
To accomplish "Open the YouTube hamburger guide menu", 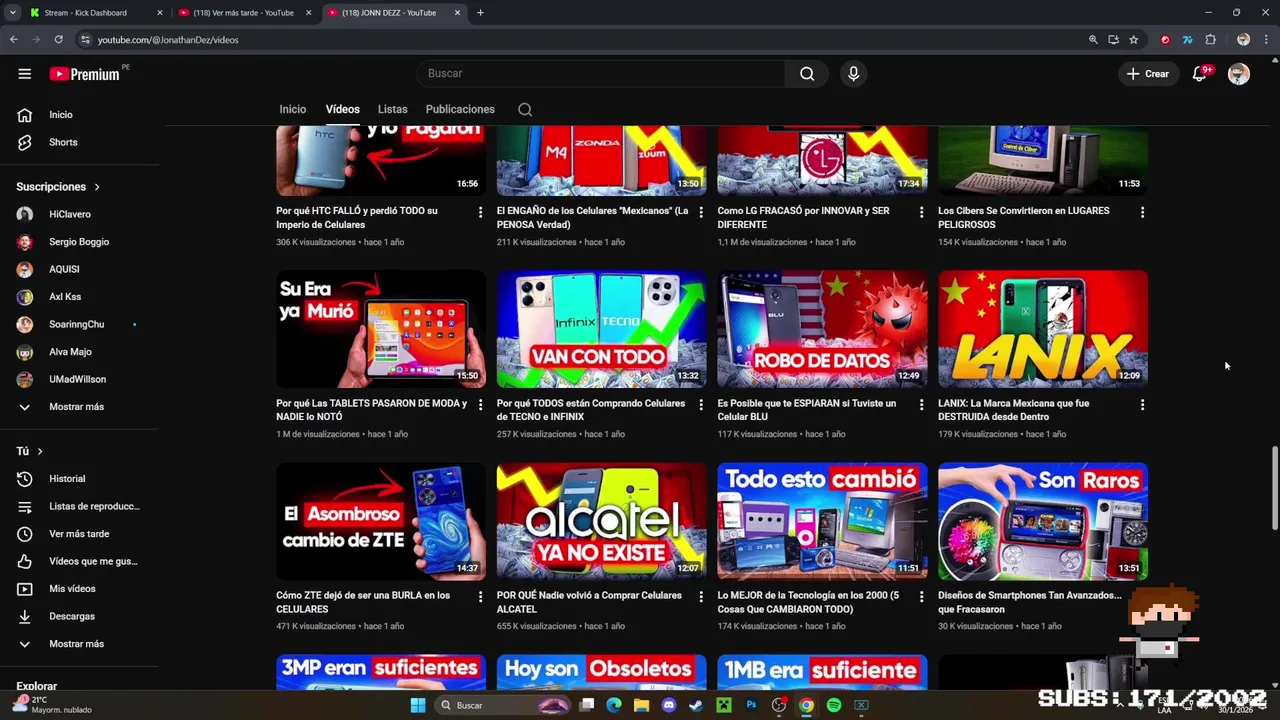I will coord(24,74).
